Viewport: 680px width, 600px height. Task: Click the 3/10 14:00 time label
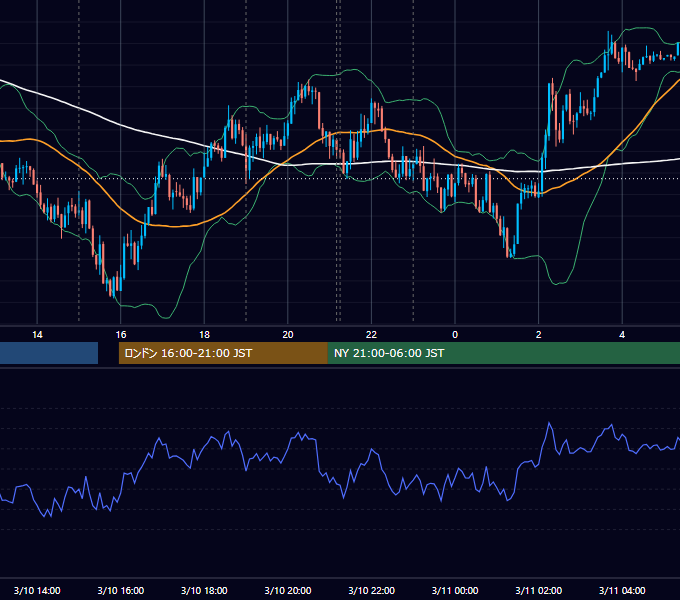[x=37, y=590]
